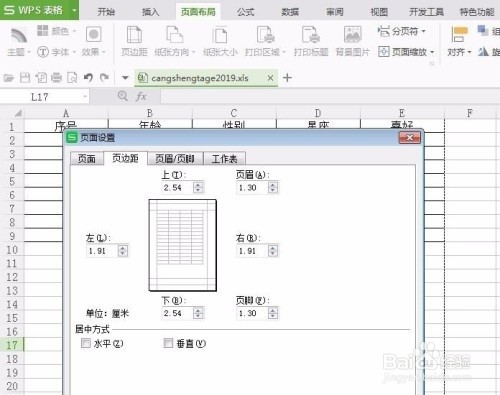Screen dimensions: 500x395
Task: Switch to the 审阅 ribbon tab
Action: coord(335,12)
